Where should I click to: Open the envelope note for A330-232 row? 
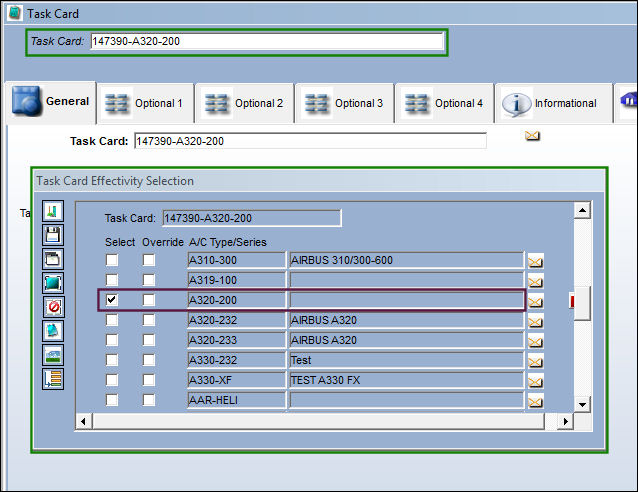click(535, 361)
